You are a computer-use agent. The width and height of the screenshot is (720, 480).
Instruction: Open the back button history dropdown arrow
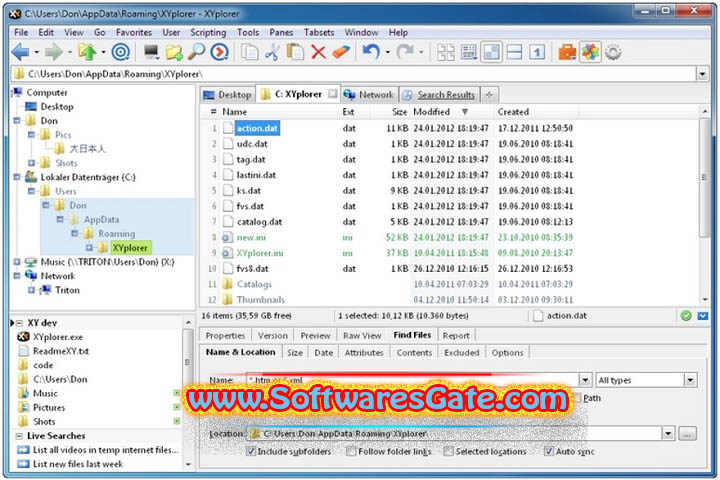coord(36,52)
